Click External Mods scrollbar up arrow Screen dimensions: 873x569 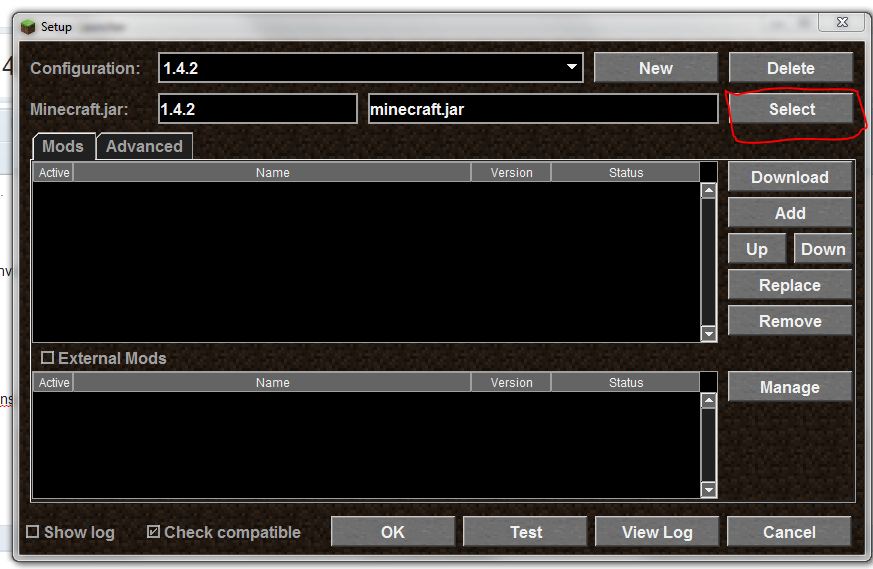tap(708, 401)
